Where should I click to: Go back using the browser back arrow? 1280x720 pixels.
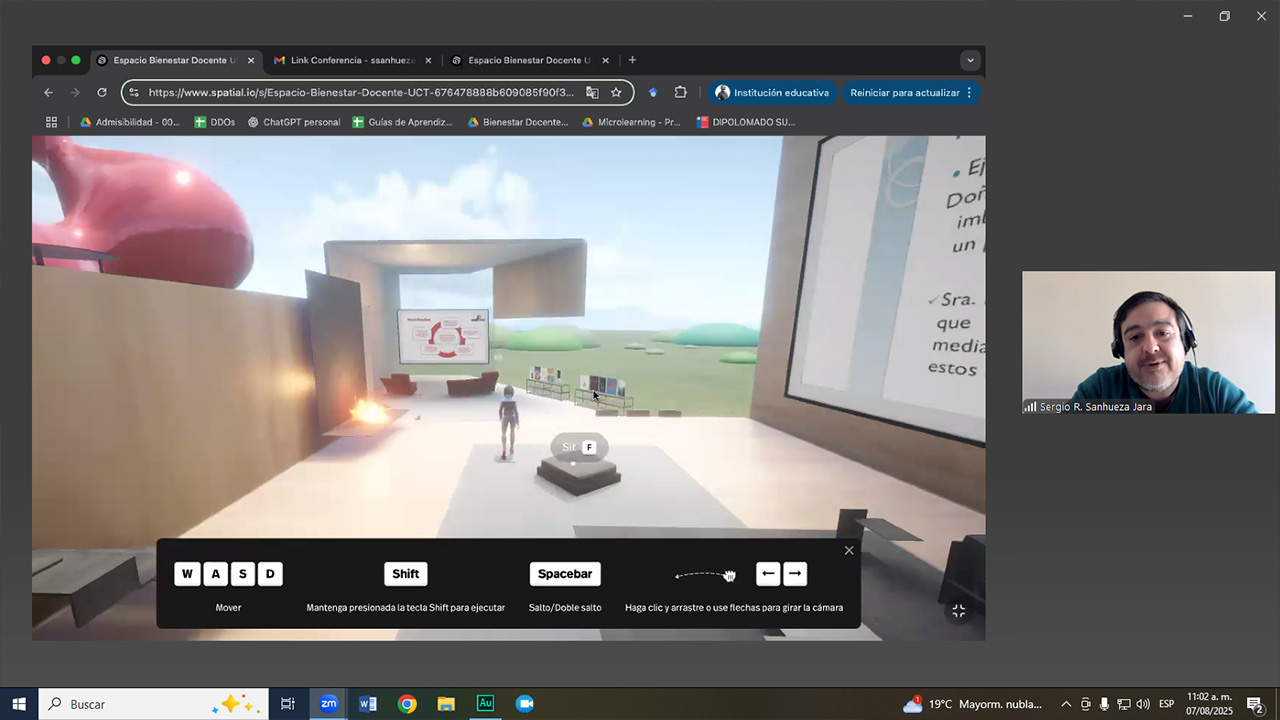(x=48, y=93)
